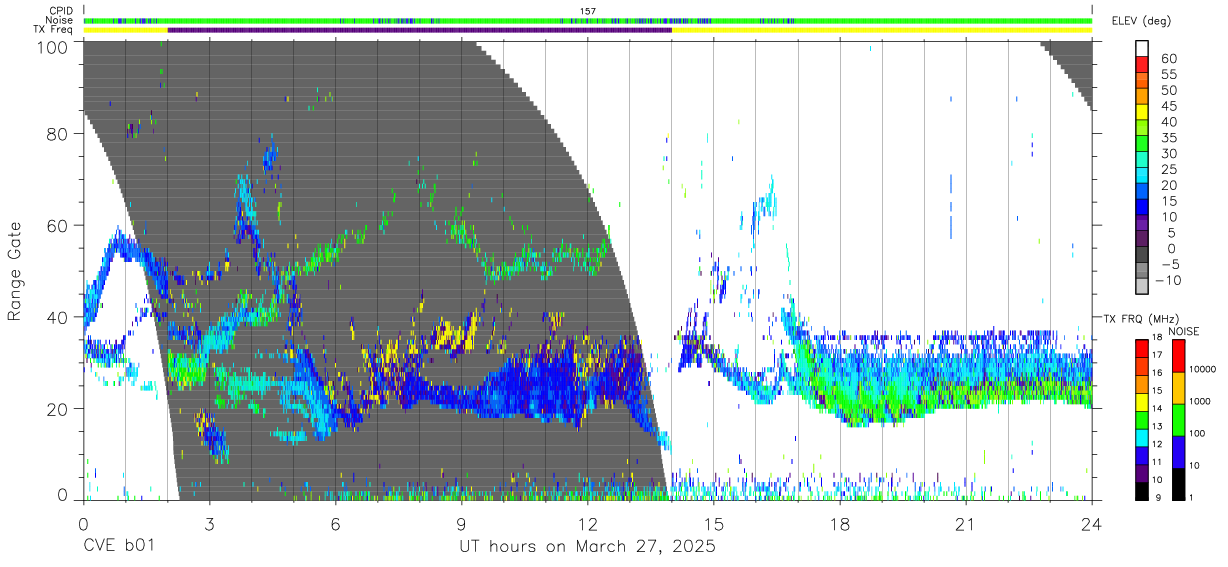Click hour tick 6 on the time axis

[335, 523]
